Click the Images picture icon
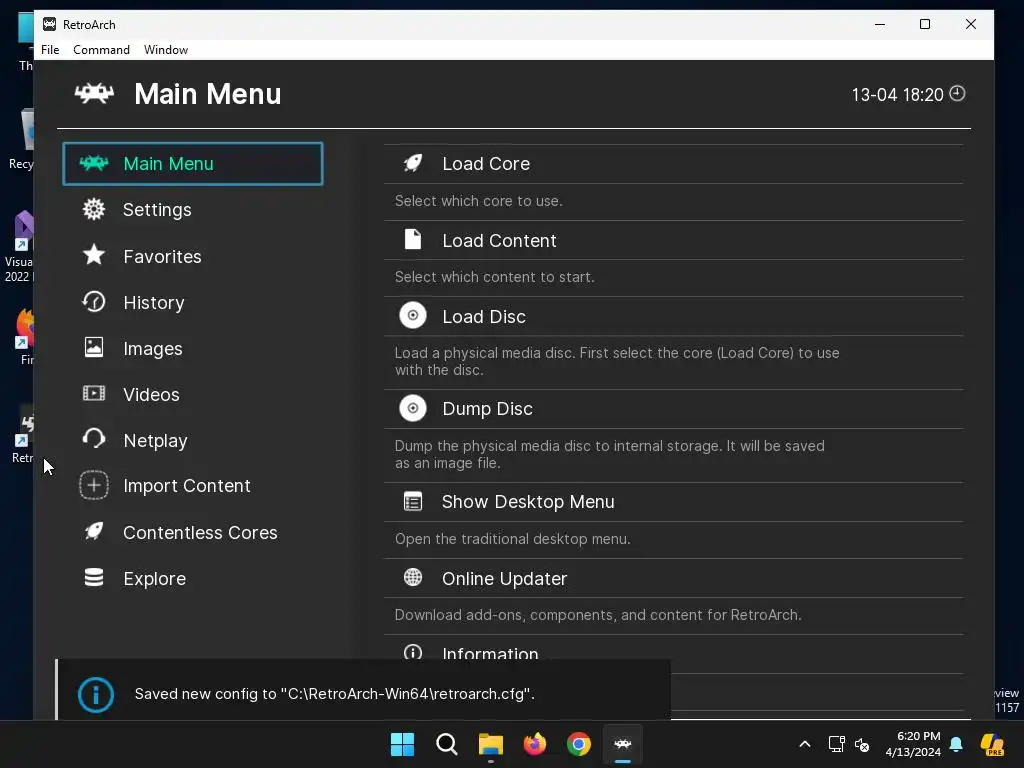This screenshot has width=1024, height=768. point(94,347)
